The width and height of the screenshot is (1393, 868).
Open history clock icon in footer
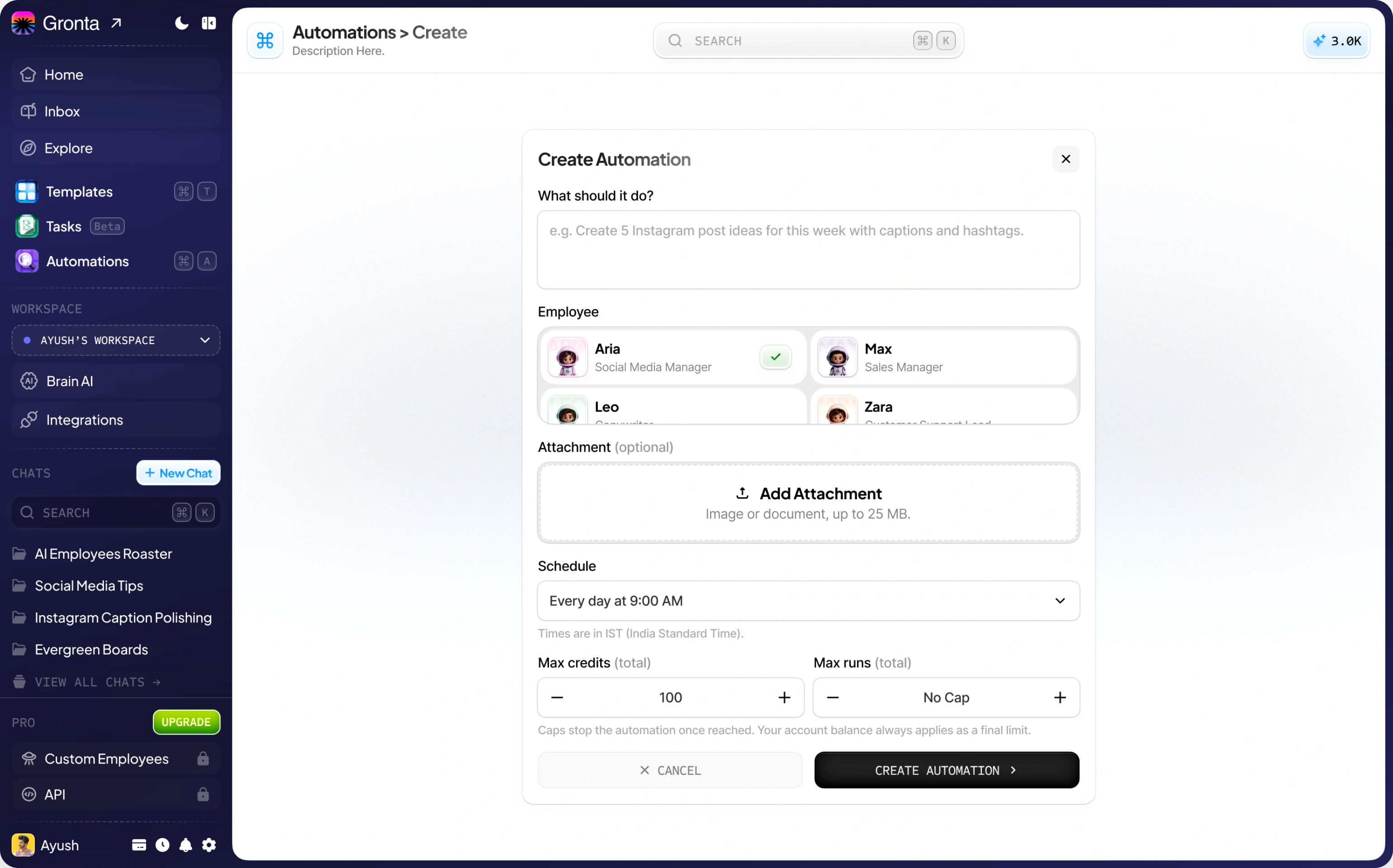tap(162, 845)
